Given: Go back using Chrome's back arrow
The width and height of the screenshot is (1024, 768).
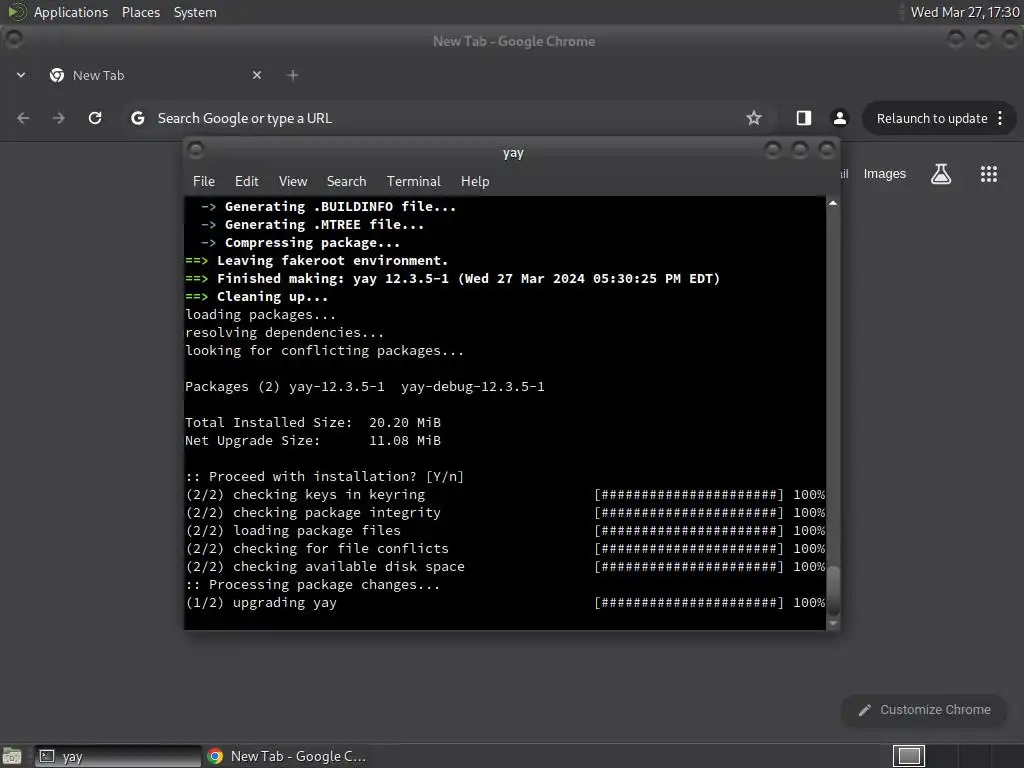Looking at the screenshot, I should [x=24, y=118].
